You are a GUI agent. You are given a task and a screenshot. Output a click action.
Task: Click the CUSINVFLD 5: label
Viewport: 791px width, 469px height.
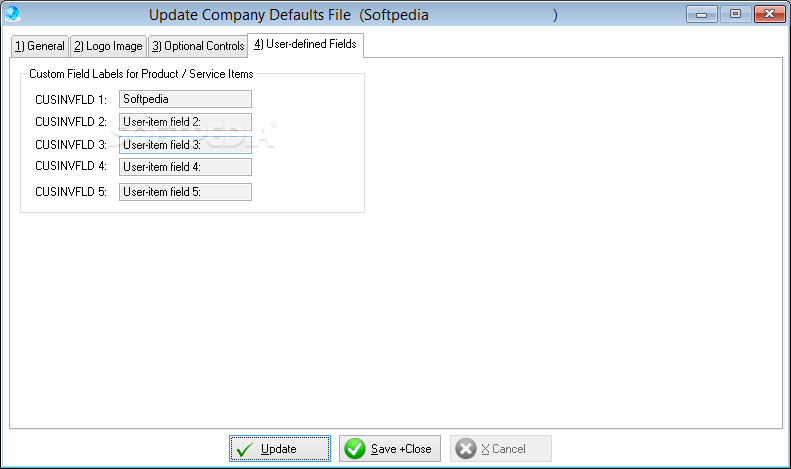(x=71, y=192)
